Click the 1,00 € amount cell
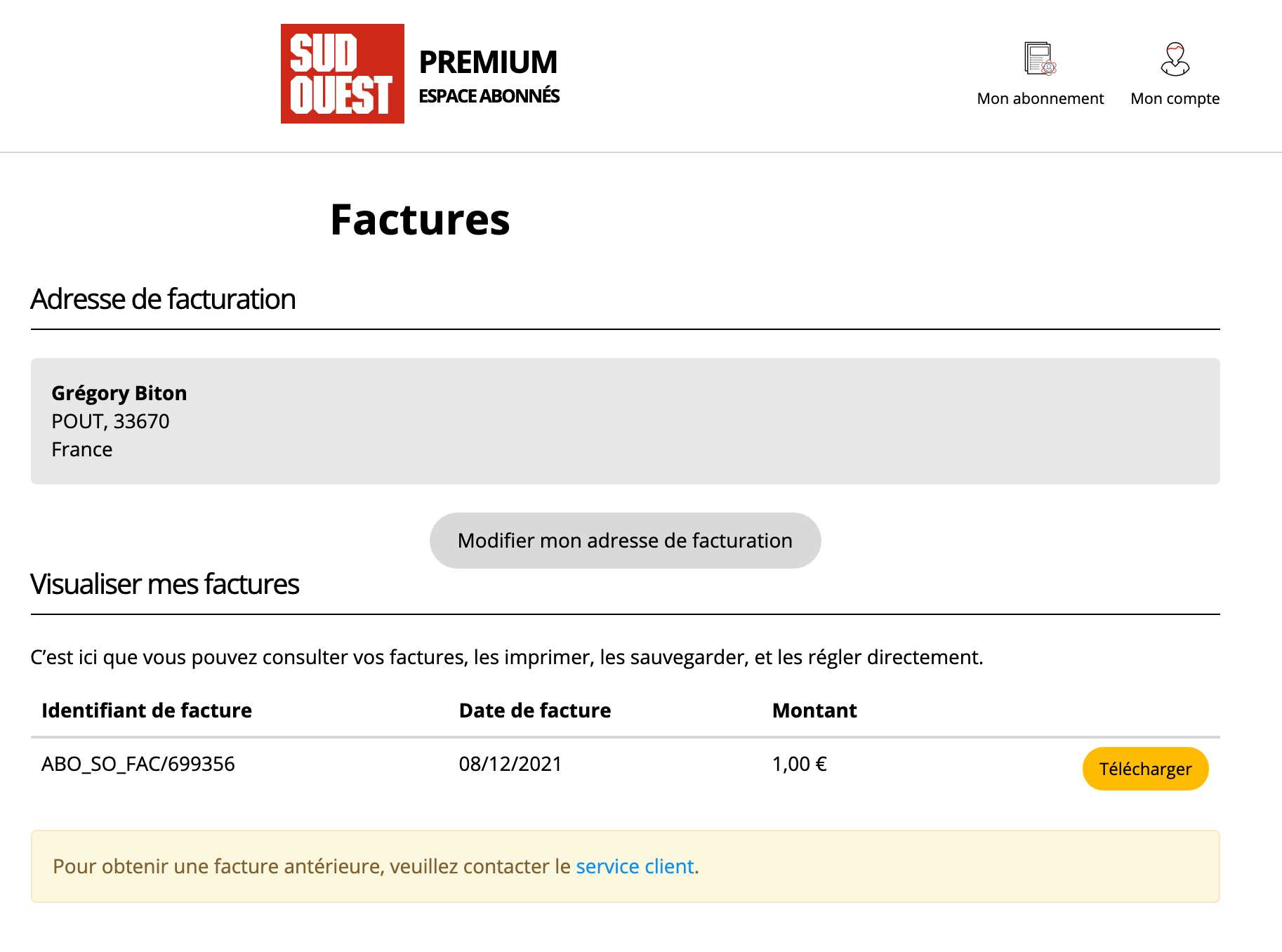Image resolution: width=1282 pixels, height=952 pixels. point(800,764)
